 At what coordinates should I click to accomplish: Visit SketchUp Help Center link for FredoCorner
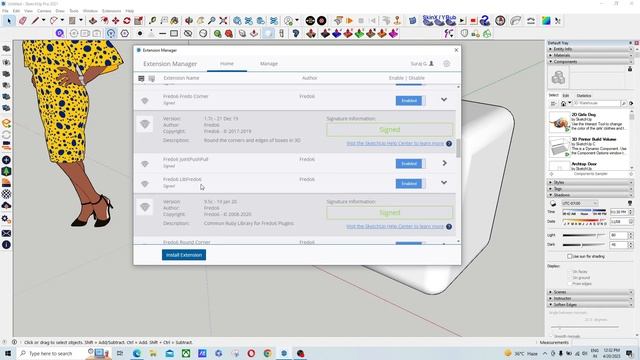coord(395,144)
